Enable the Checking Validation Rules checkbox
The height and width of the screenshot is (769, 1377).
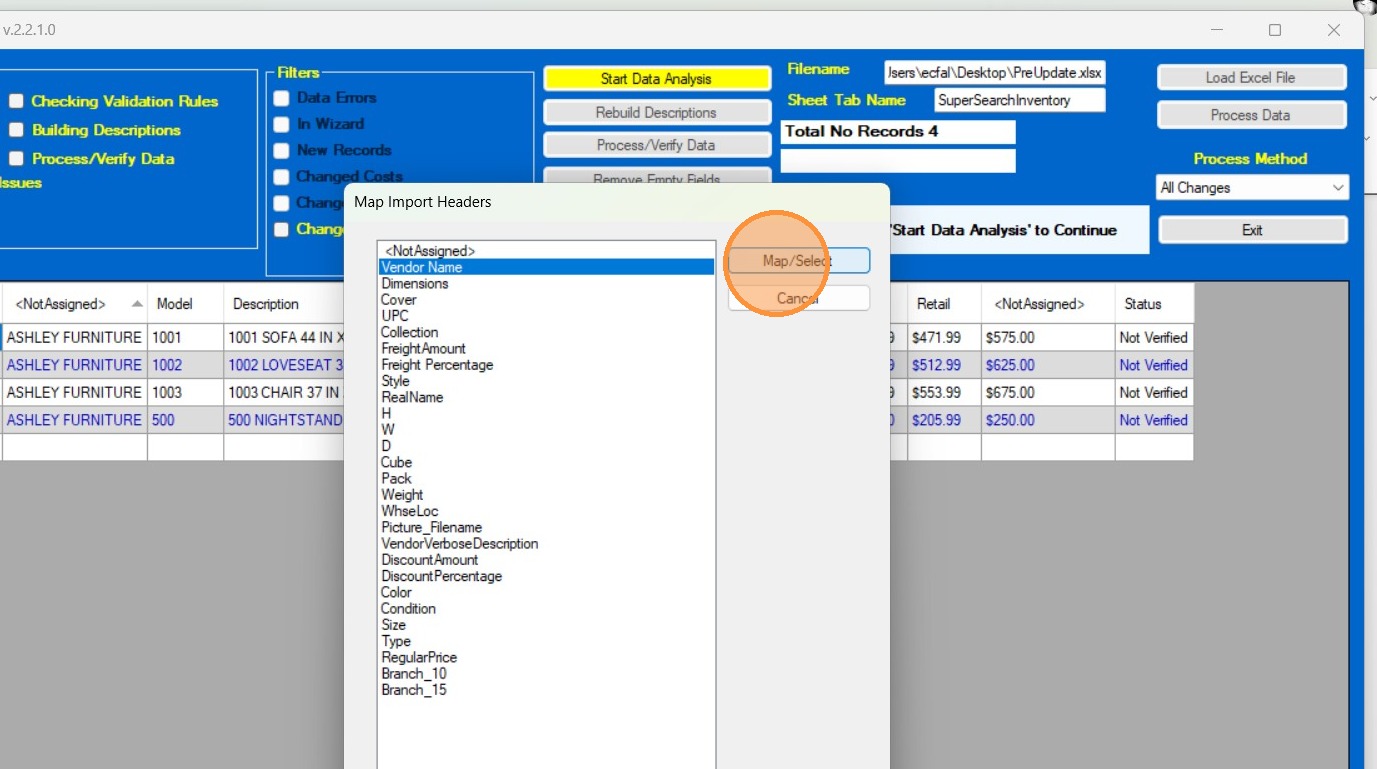tap(17, 101)
